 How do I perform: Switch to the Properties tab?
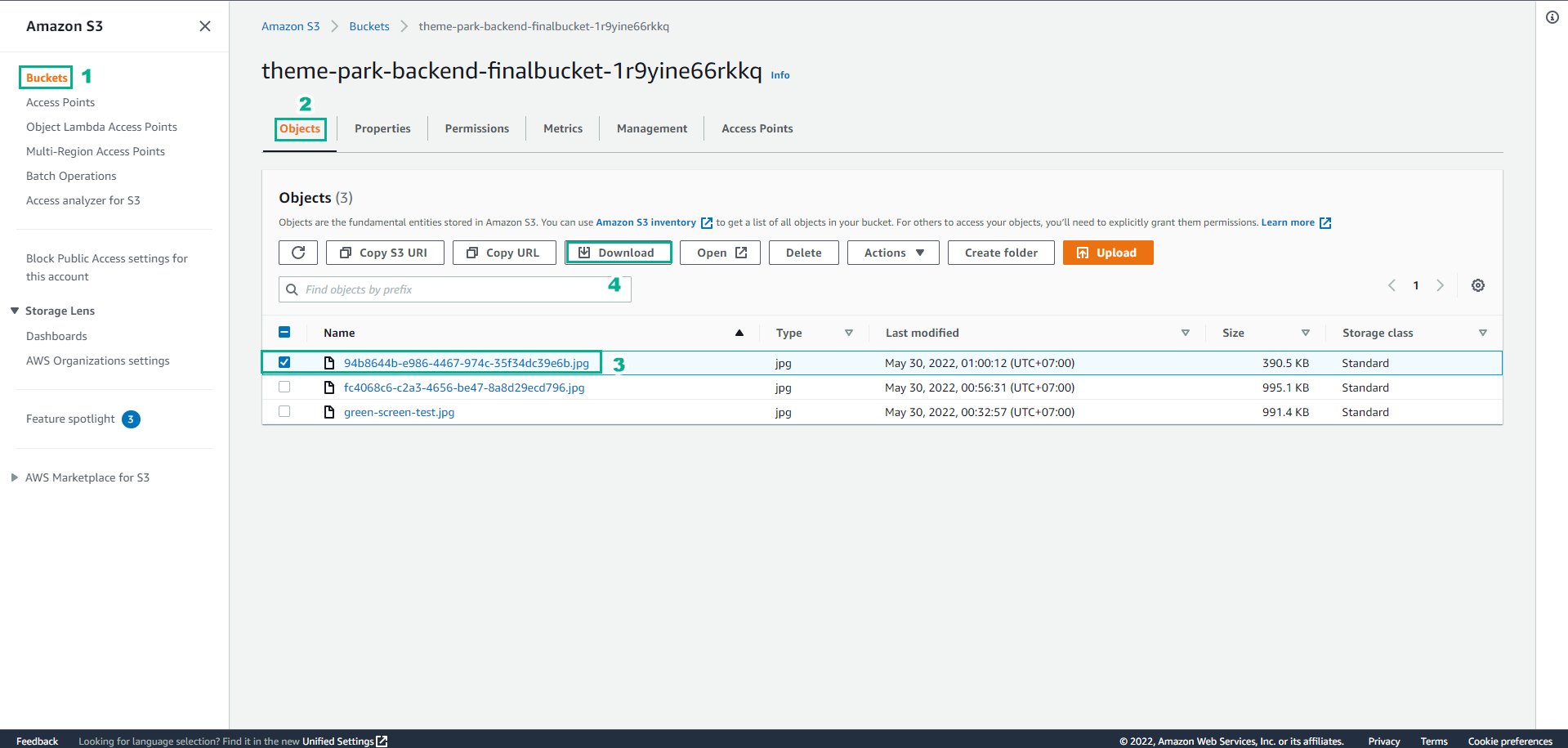[382, 128]
